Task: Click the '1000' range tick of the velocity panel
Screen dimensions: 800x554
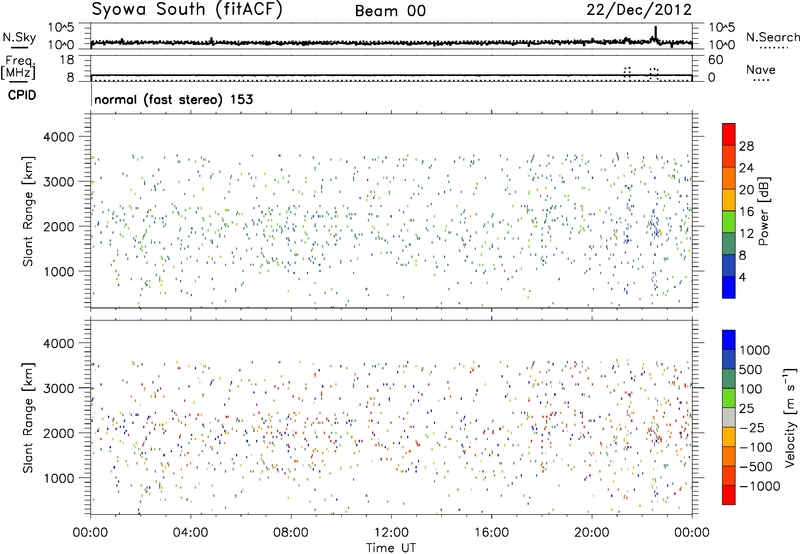Action: 59,478
